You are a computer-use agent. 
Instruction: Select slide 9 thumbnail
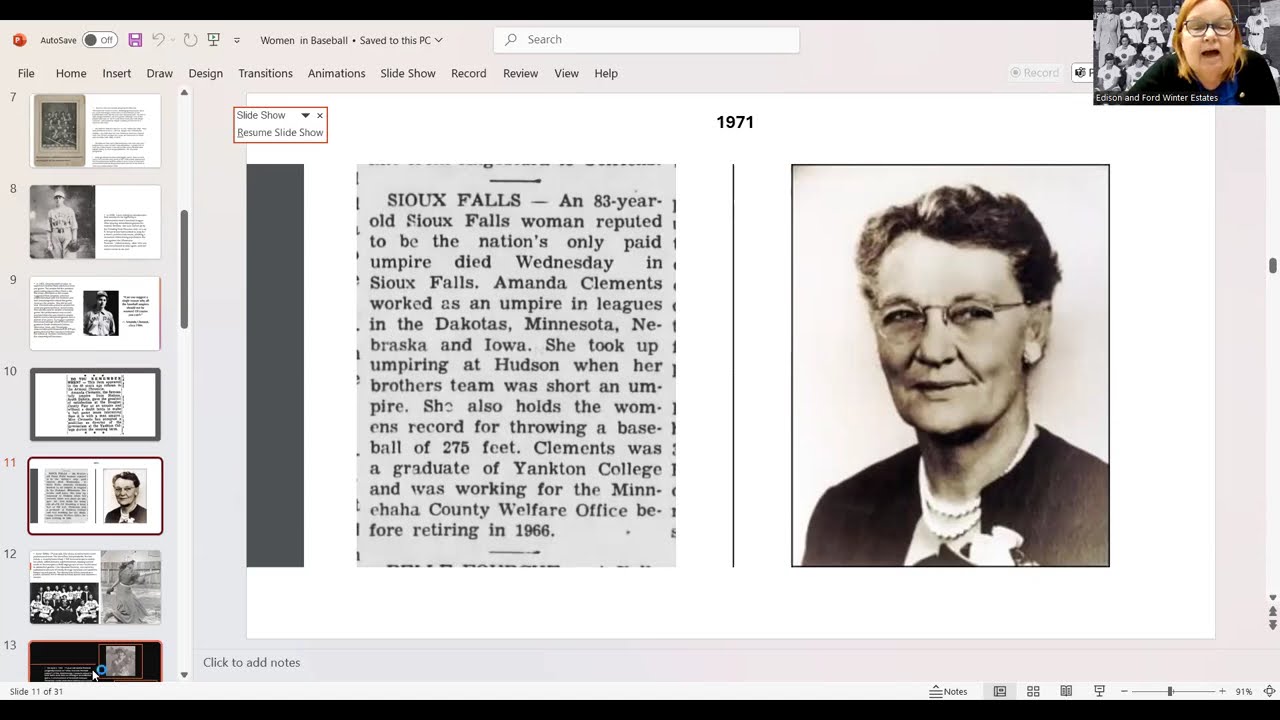pos(95,313)
